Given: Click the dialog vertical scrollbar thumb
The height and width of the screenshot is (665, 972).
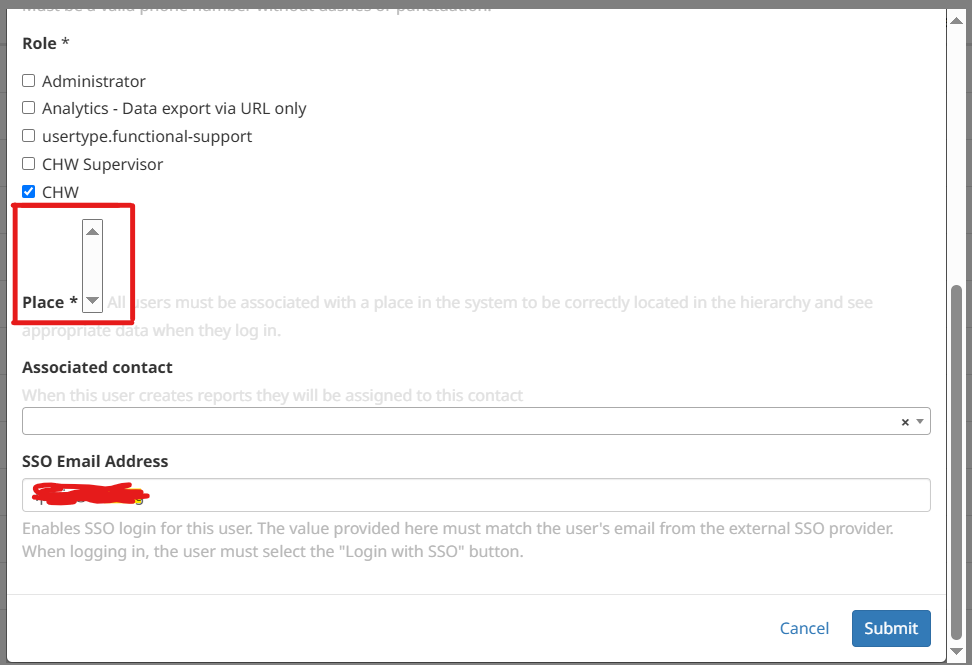Looking at the screenshot, I should (957, 462).
